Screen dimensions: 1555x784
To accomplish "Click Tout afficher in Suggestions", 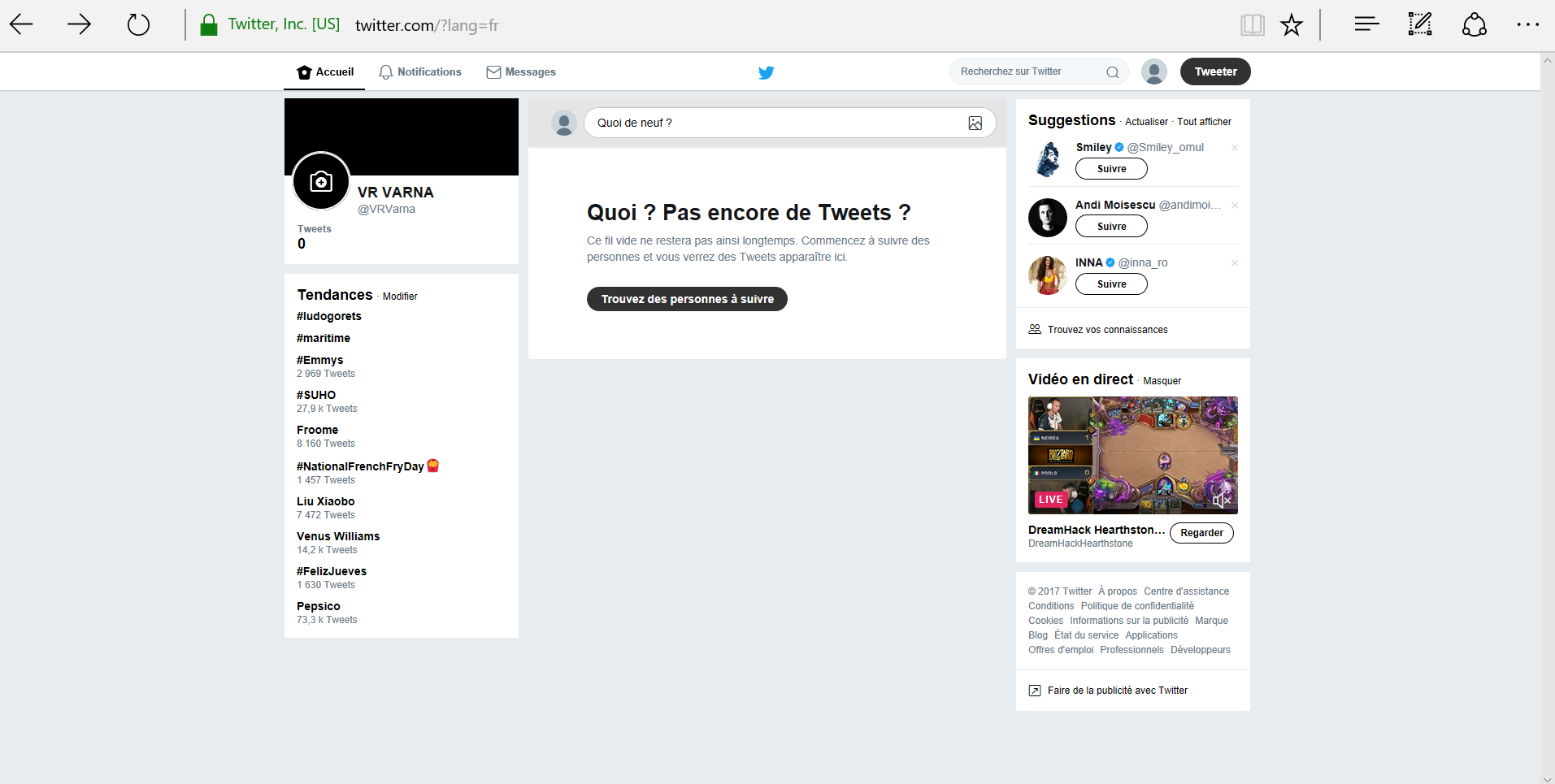I will tap(1204, 122).
